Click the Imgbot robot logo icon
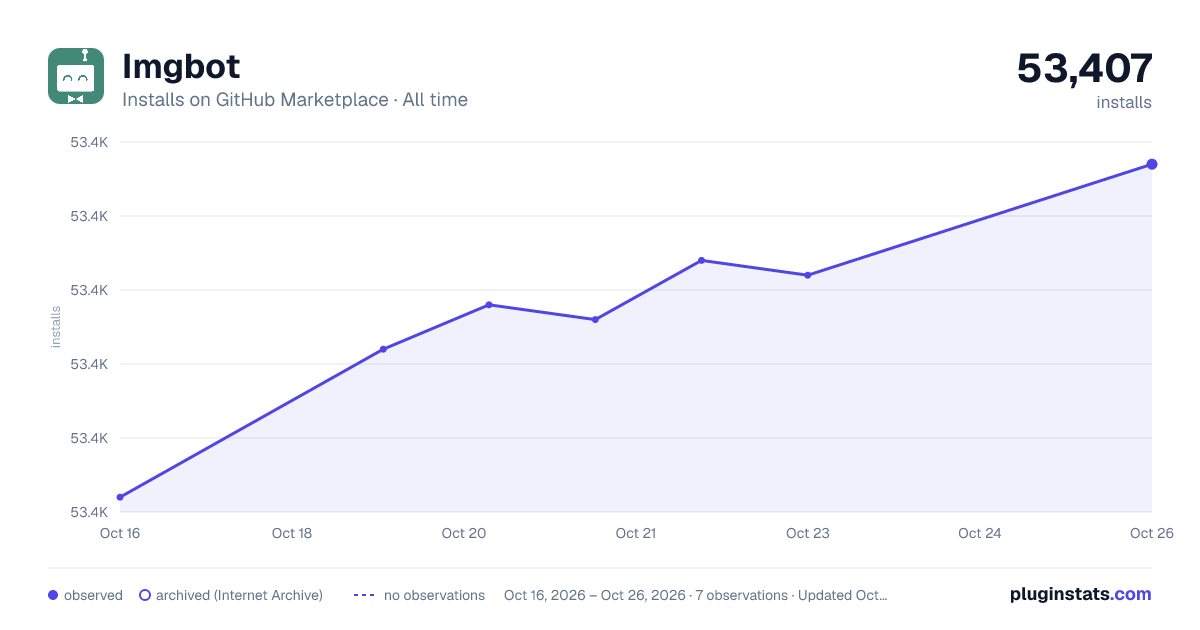1200x630 pixels. (x=76, y=76)
